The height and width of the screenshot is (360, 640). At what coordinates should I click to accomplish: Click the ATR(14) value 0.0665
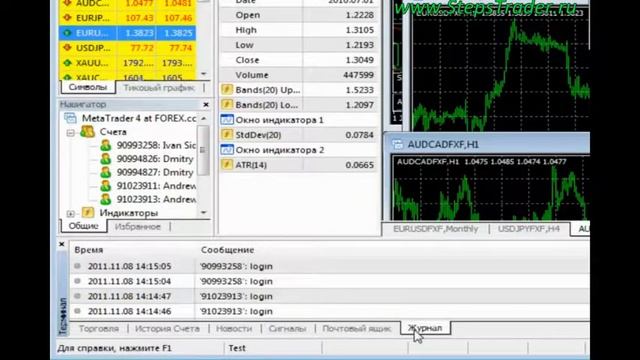click(359, 165)
